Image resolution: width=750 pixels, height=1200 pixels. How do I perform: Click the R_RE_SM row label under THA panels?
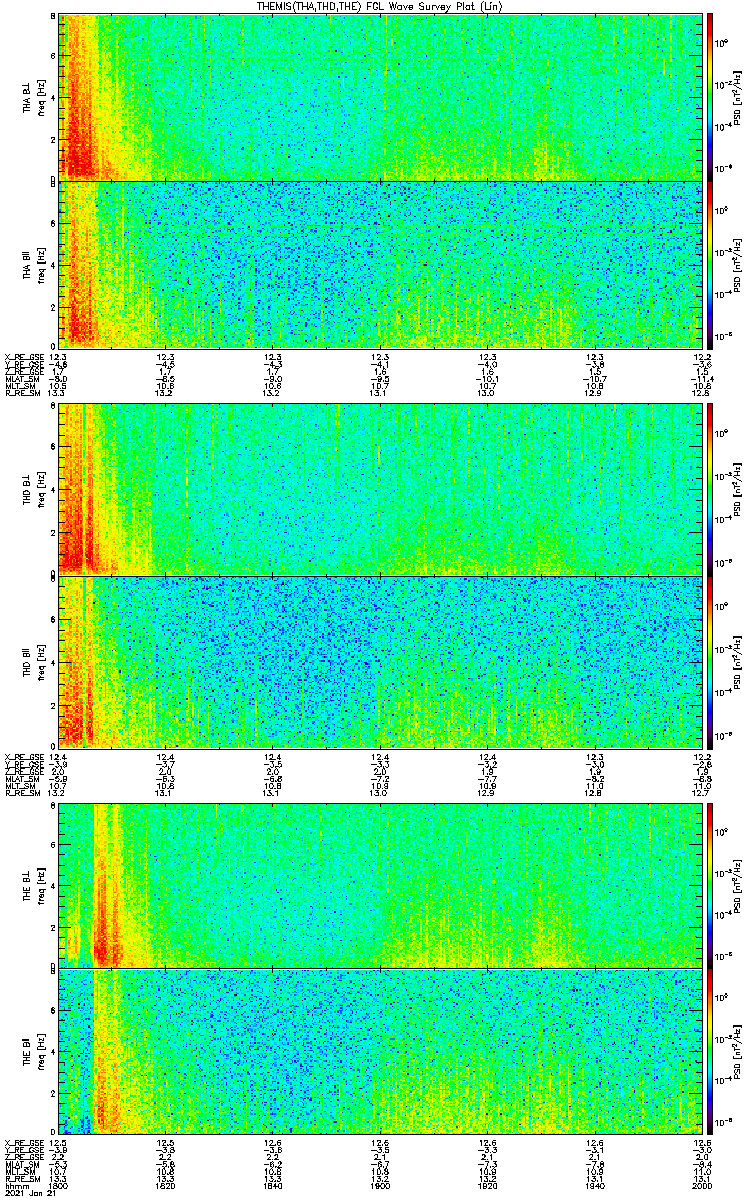coord(21,394)
